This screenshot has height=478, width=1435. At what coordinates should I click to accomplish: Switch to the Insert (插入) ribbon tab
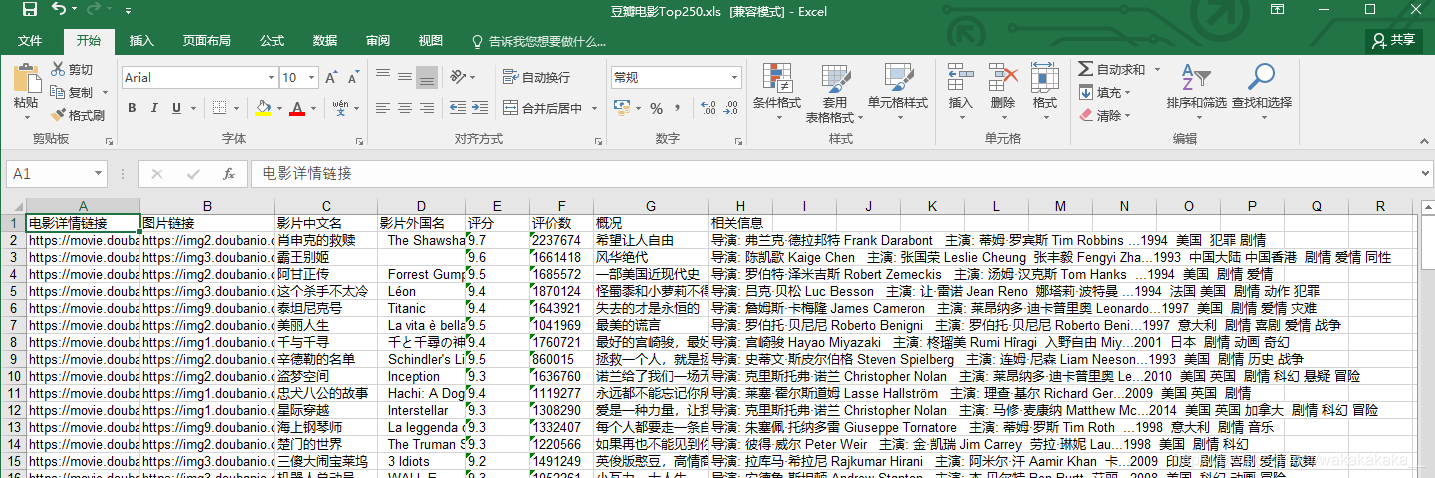(x=142, y=41)
